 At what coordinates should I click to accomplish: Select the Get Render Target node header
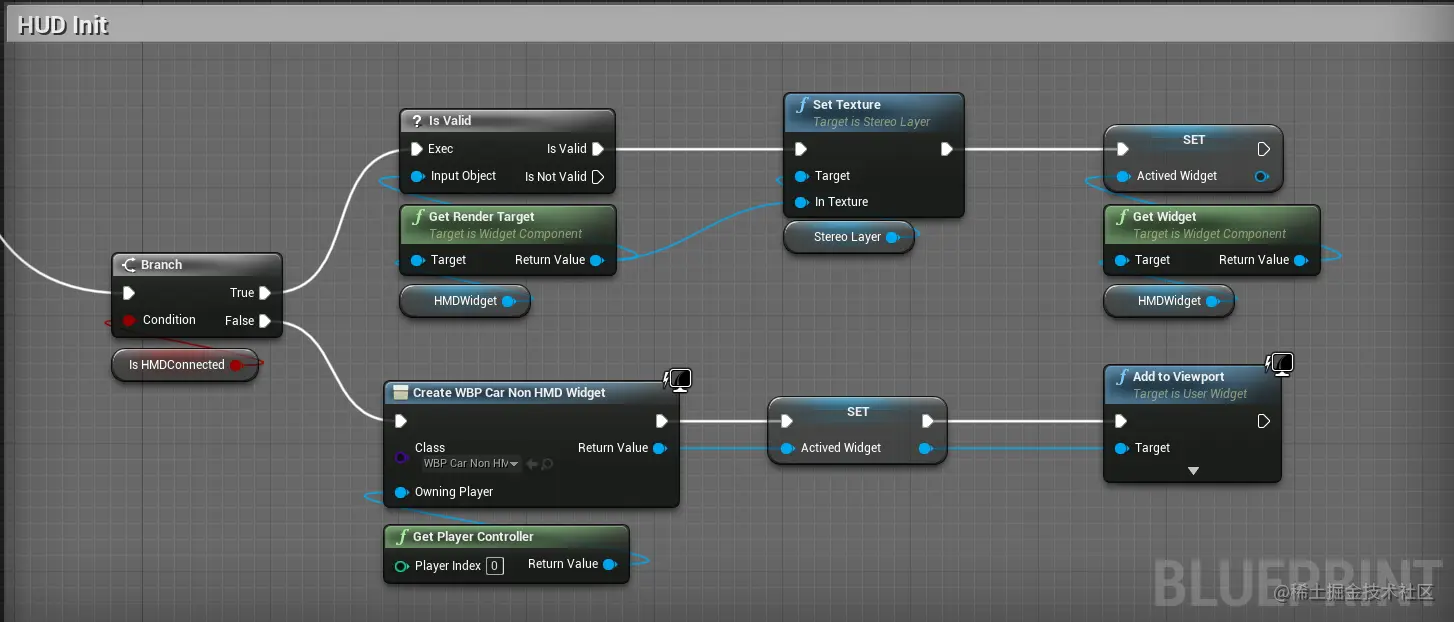click(508, 224)
